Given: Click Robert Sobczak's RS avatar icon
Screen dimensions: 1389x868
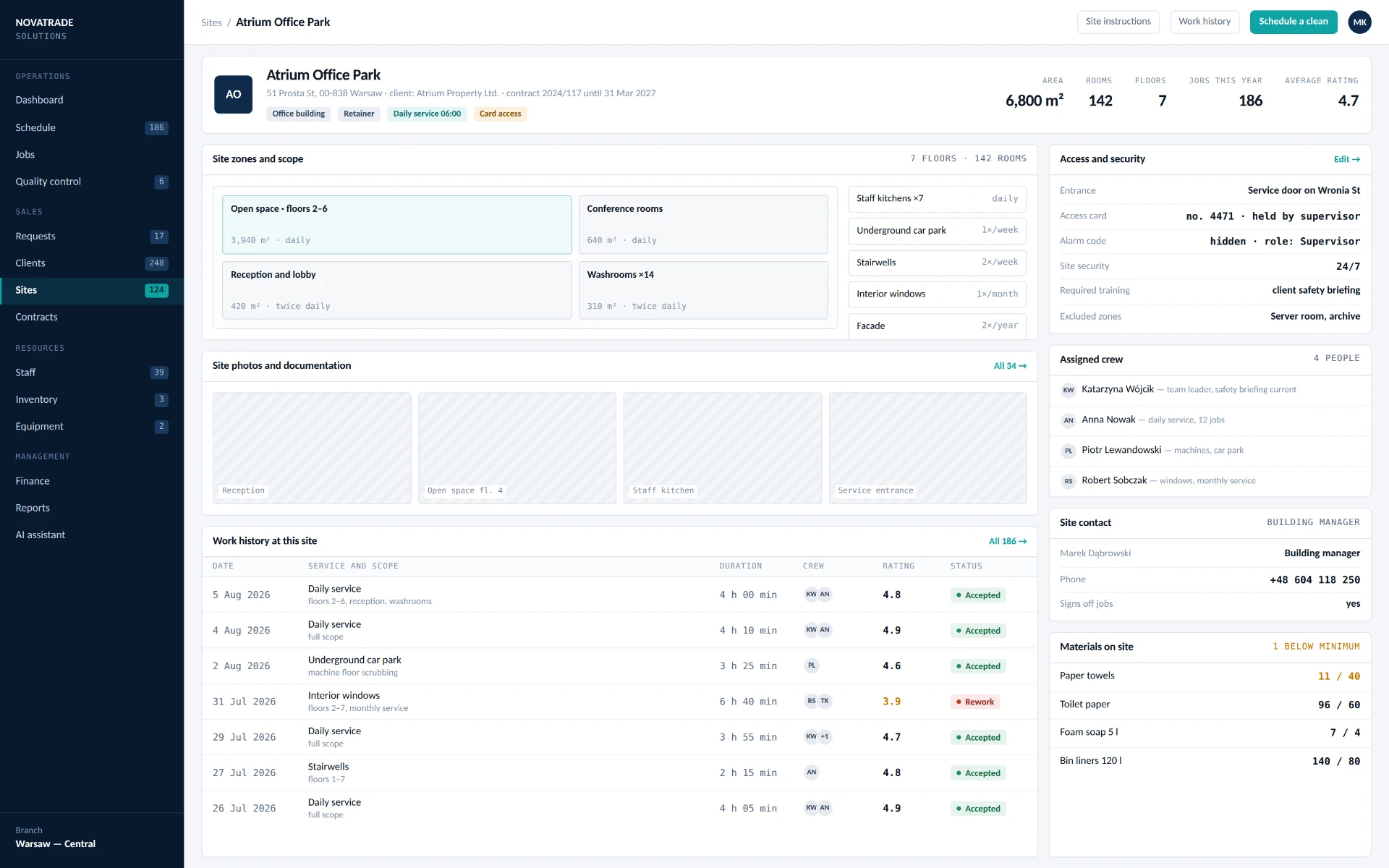Looking at the screenshot, I should 1069,481.
